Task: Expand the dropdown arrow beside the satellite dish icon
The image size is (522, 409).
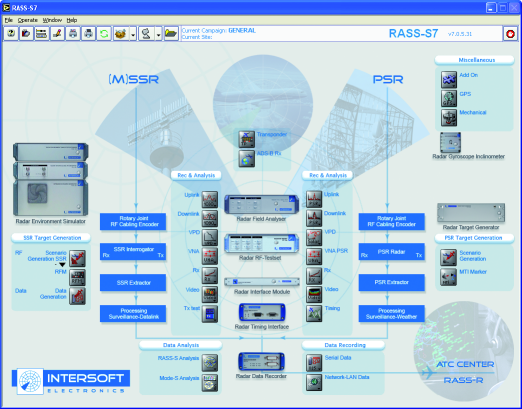Action: pos(158,34)
